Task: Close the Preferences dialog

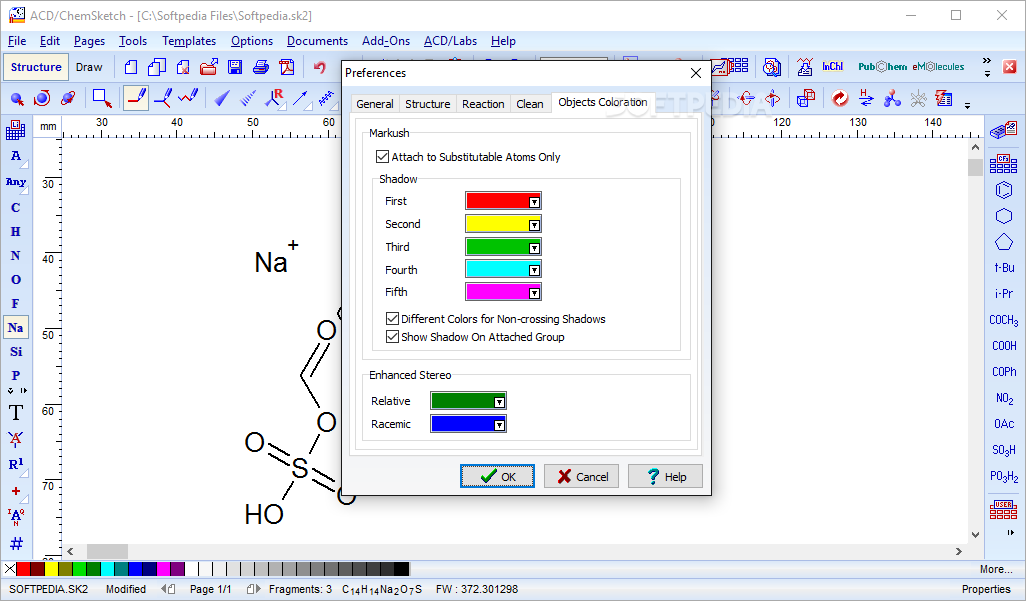Action: pos(696,73)
